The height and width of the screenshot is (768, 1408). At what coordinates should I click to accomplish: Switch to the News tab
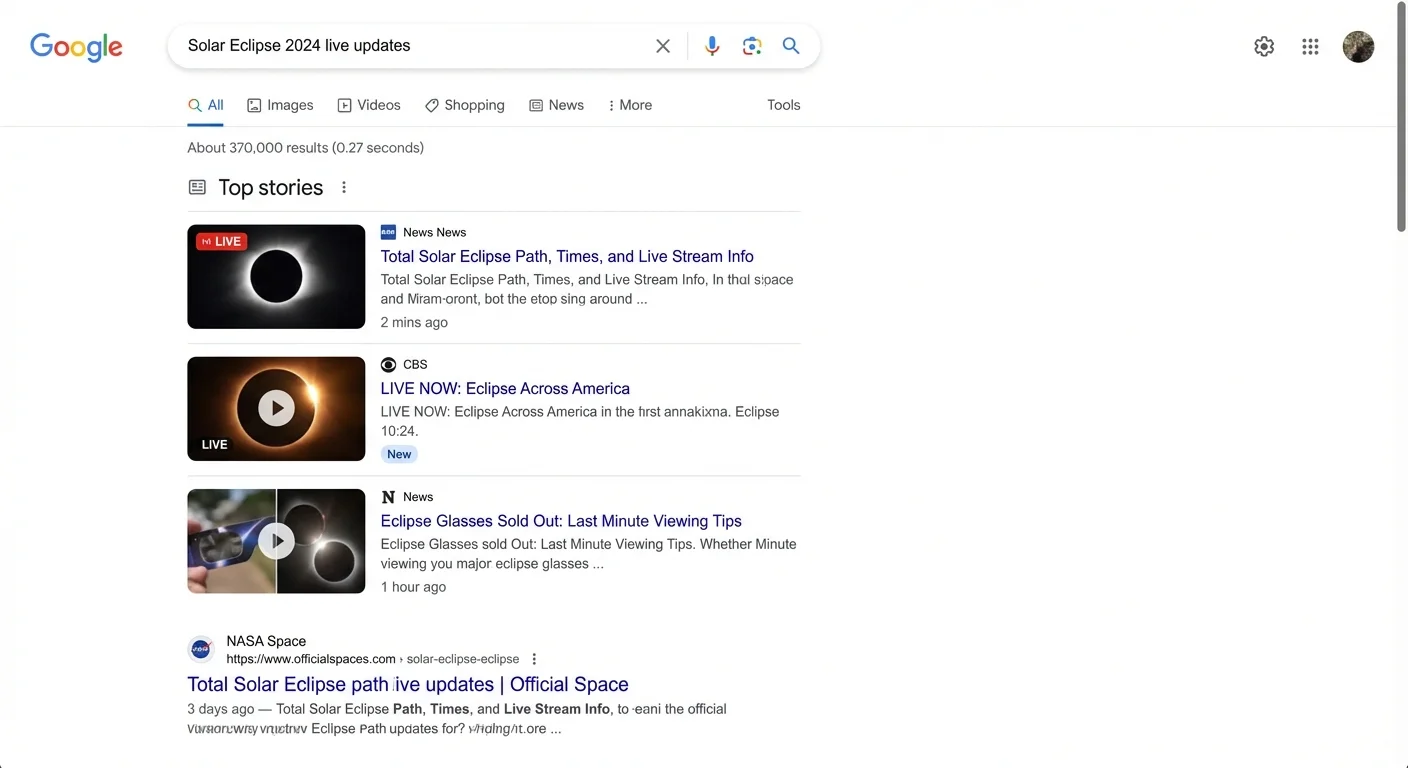(556, 105)
